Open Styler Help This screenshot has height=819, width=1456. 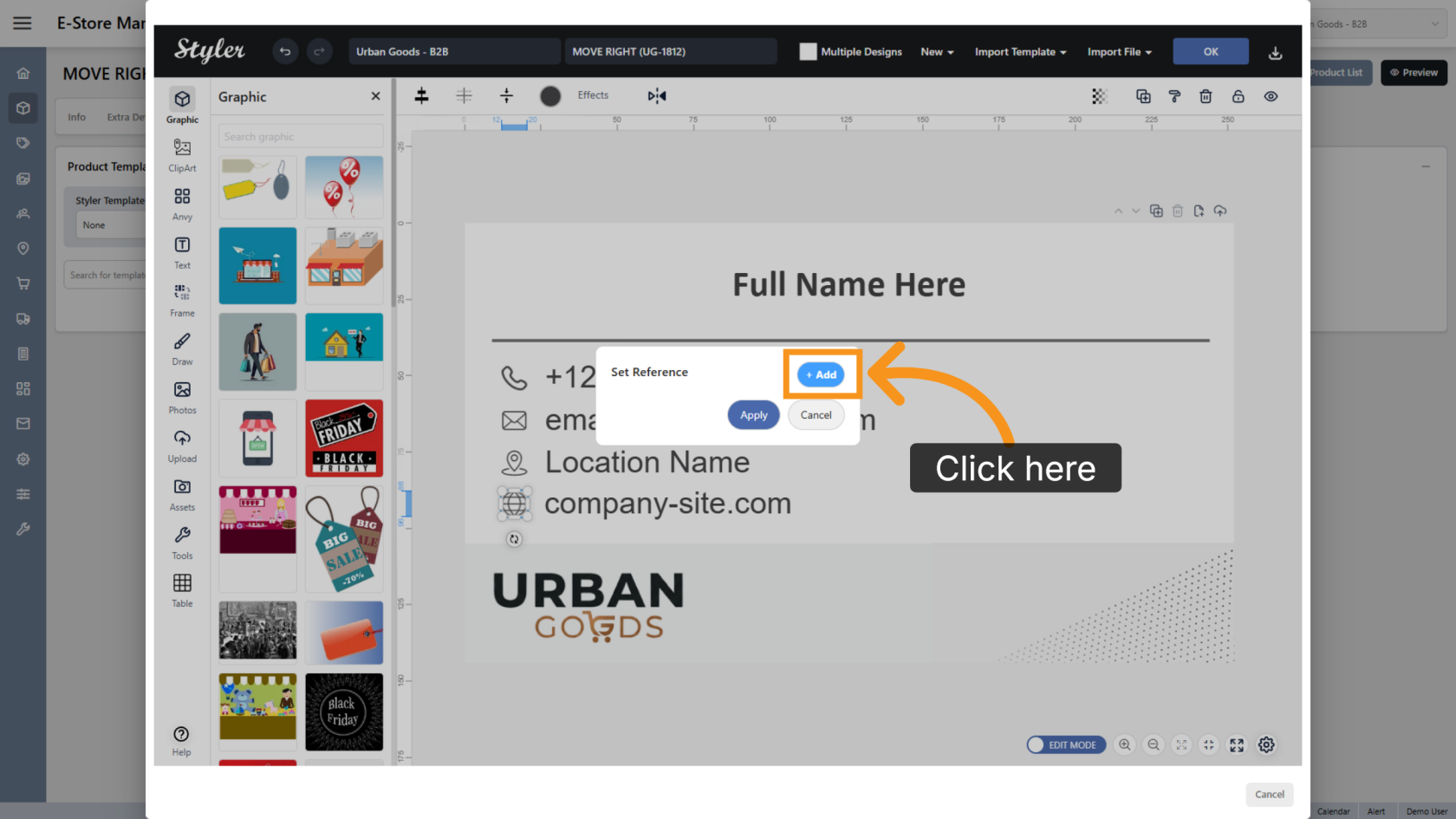[x=181, y=741]
